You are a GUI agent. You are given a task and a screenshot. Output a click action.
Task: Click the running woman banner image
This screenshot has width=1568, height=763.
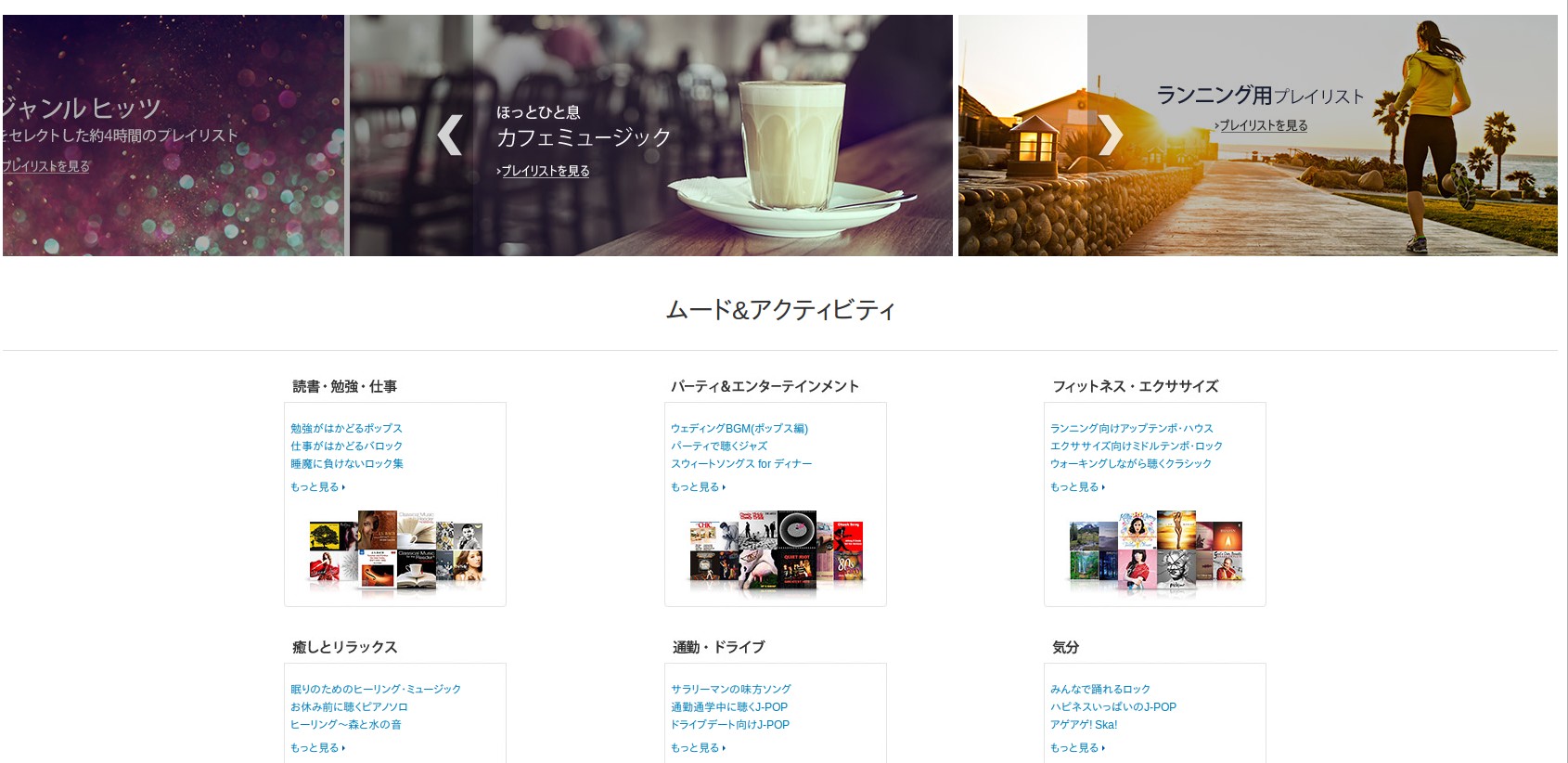[x=1258, y=136]
